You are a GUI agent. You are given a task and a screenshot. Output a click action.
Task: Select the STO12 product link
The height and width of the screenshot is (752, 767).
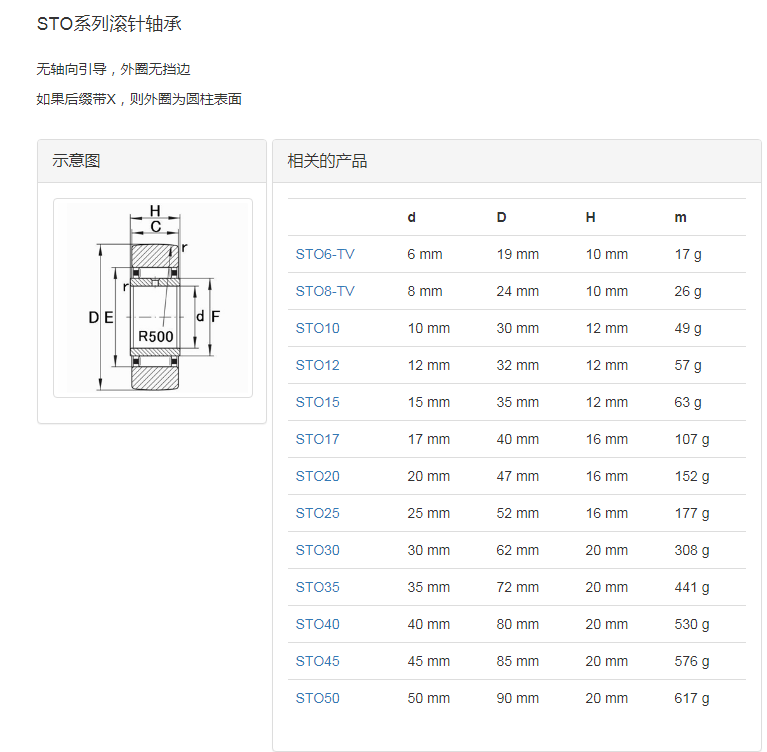(x=317, y=365)
